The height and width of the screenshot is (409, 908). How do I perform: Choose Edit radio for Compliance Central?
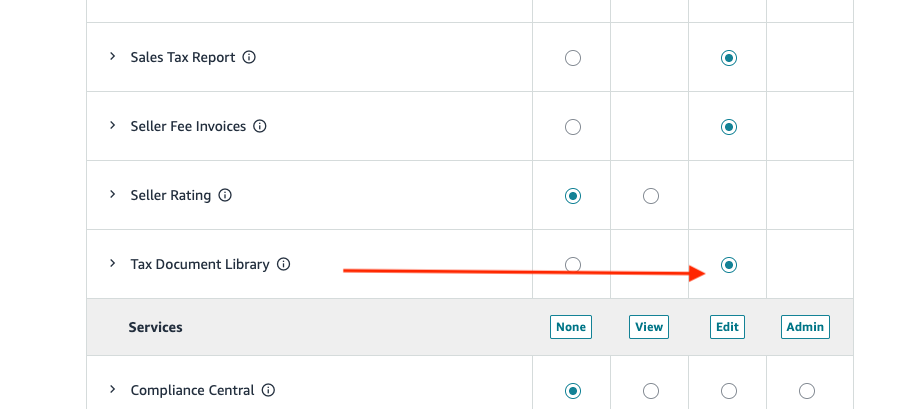[729, 391]
